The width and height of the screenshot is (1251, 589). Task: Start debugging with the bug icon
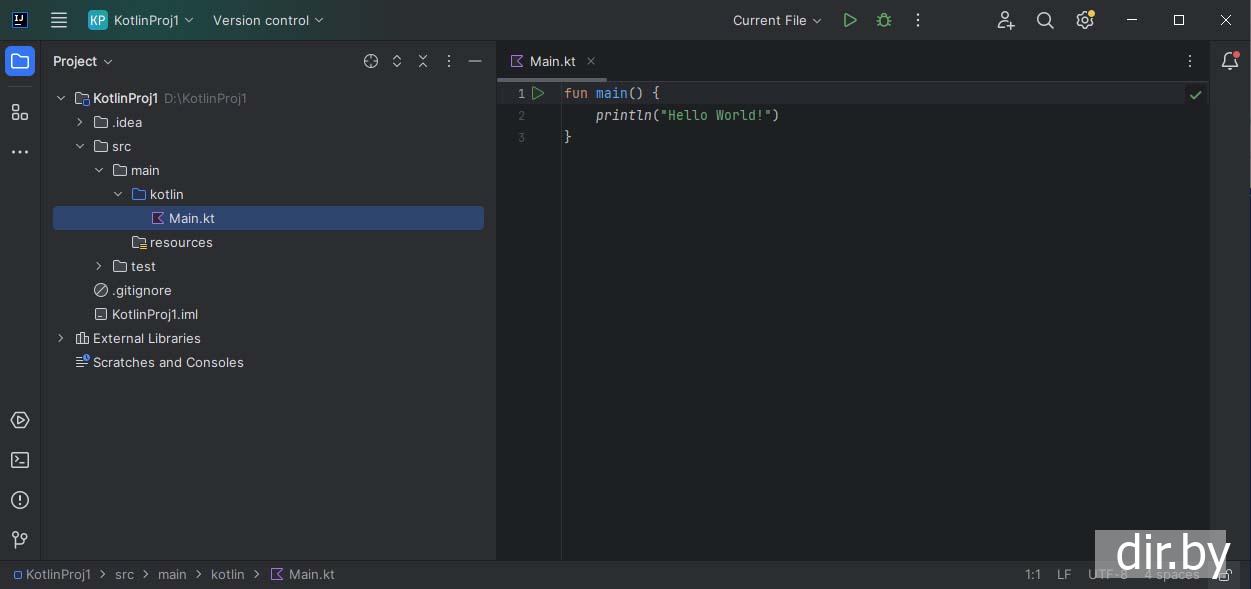pos(884,20)
